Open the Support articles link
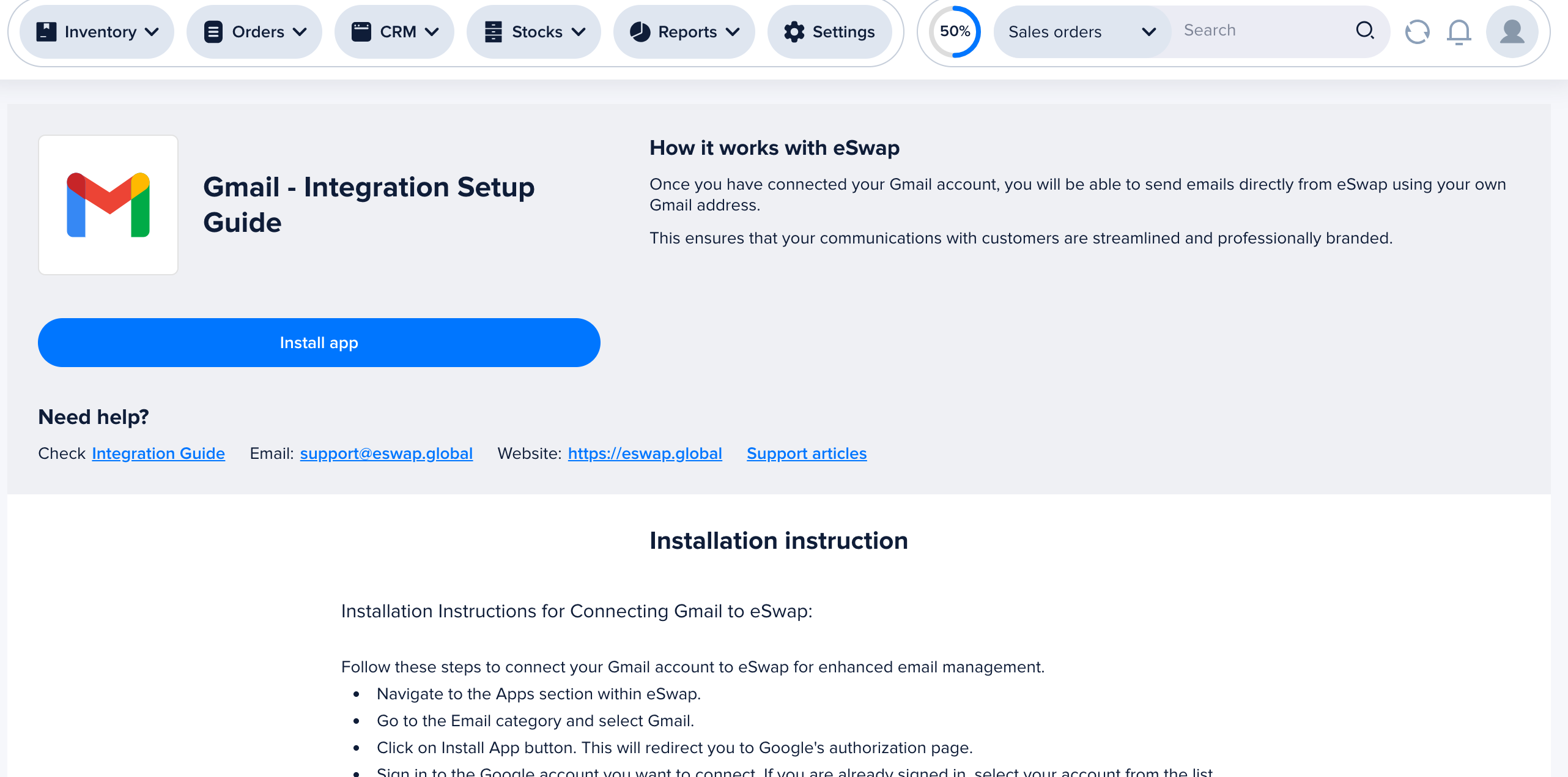The height and width of the screenshot is (777, 1568). point(807,453)
